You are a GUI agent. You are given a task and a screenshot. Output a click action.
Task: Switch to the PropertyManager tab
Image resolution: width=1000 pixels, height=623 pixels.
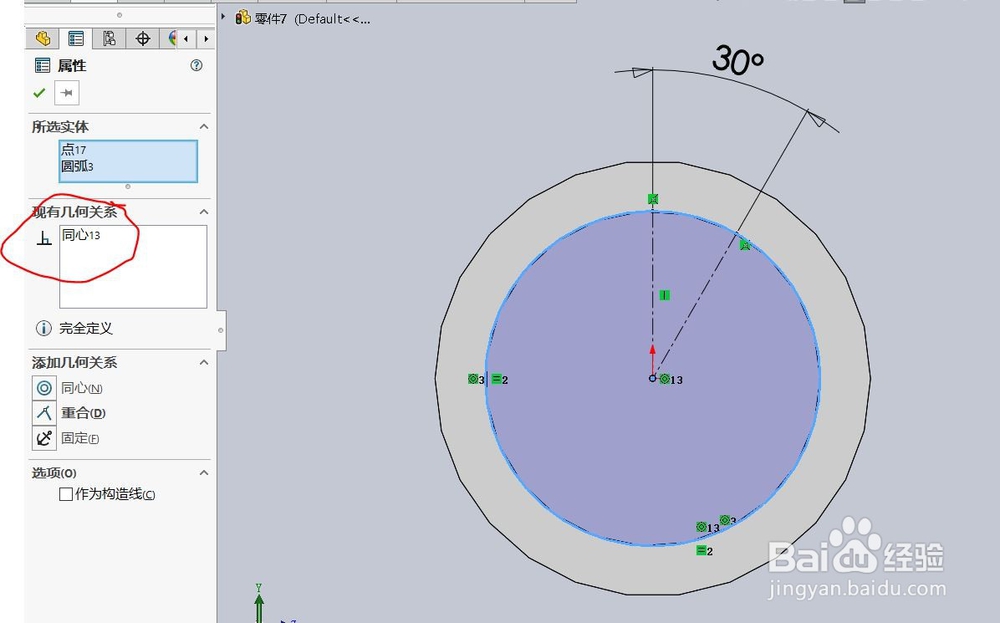(x=76, y=39)
